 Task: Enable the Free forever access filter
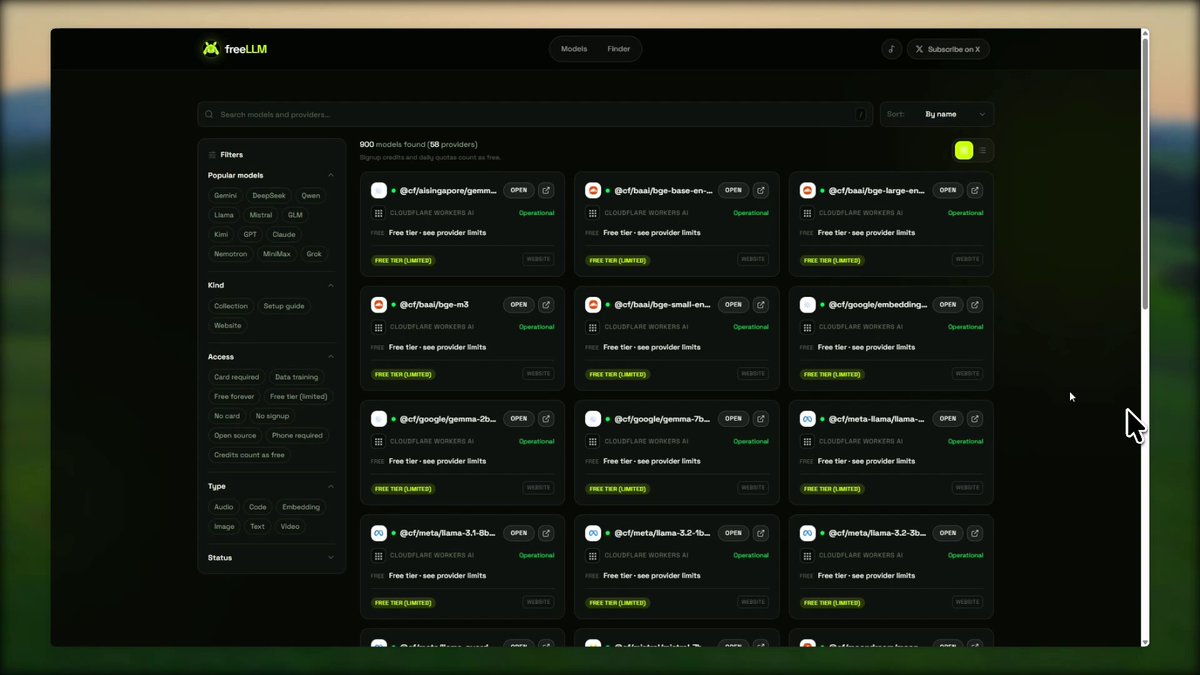(x=234, y=397)
